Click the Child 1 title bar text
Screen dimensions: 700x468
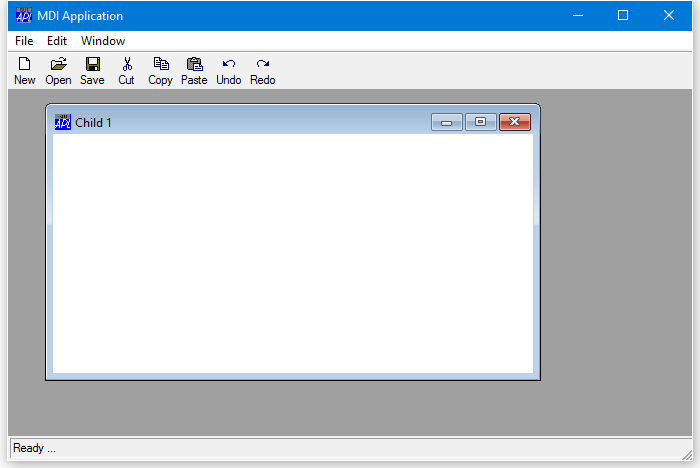(94, 123)
